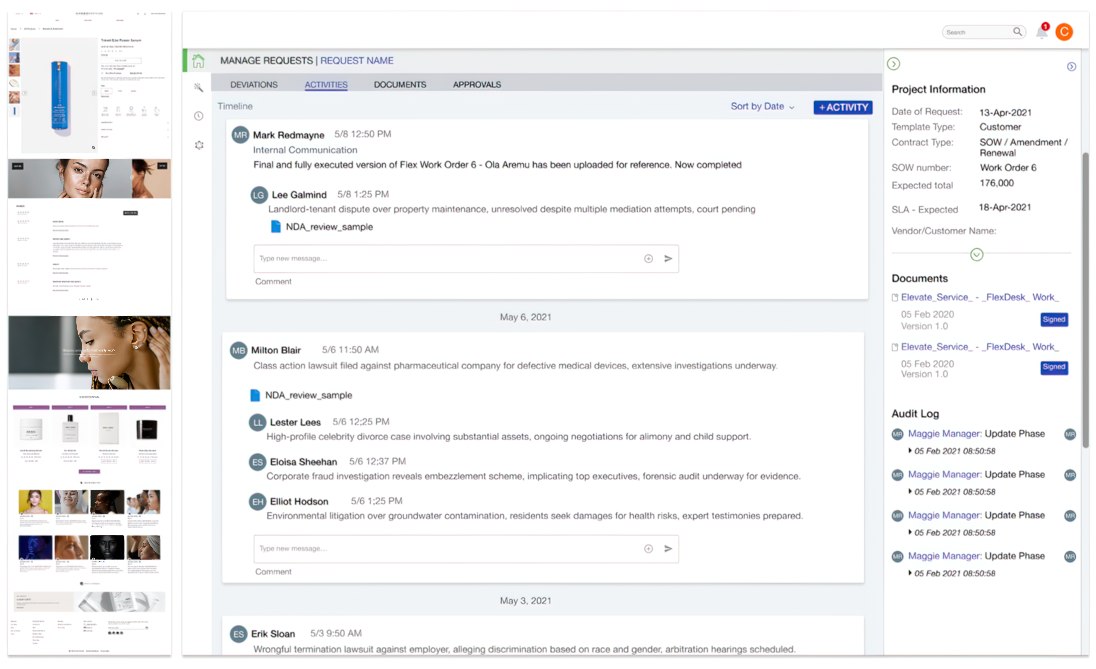Click the May 6, 2021 date separator

point(526,317)
